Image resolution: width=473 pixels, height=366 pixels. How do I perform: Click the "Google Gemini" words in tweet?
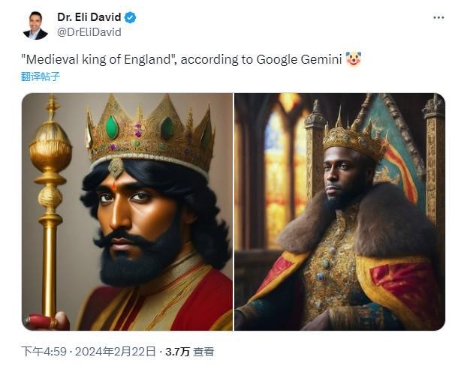pos(299,60)
